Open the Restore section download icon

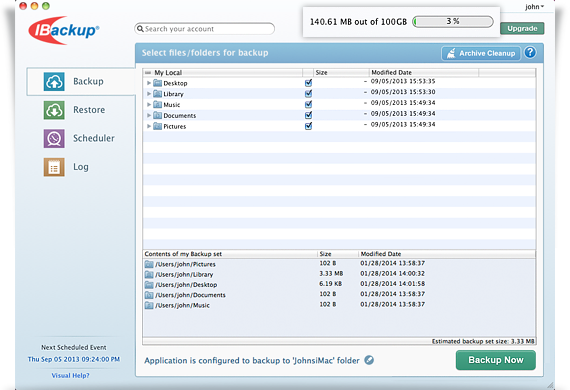[54, 110]
